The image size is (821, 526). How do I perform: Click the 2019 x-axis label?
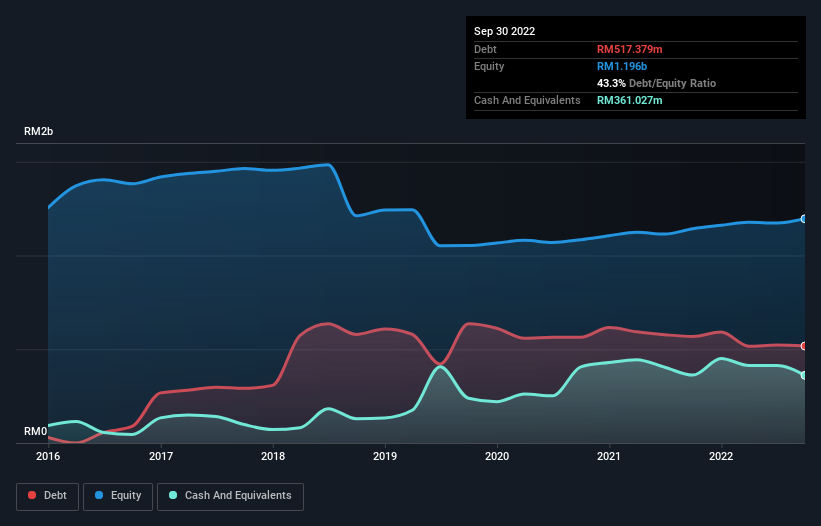coord(385,456)
